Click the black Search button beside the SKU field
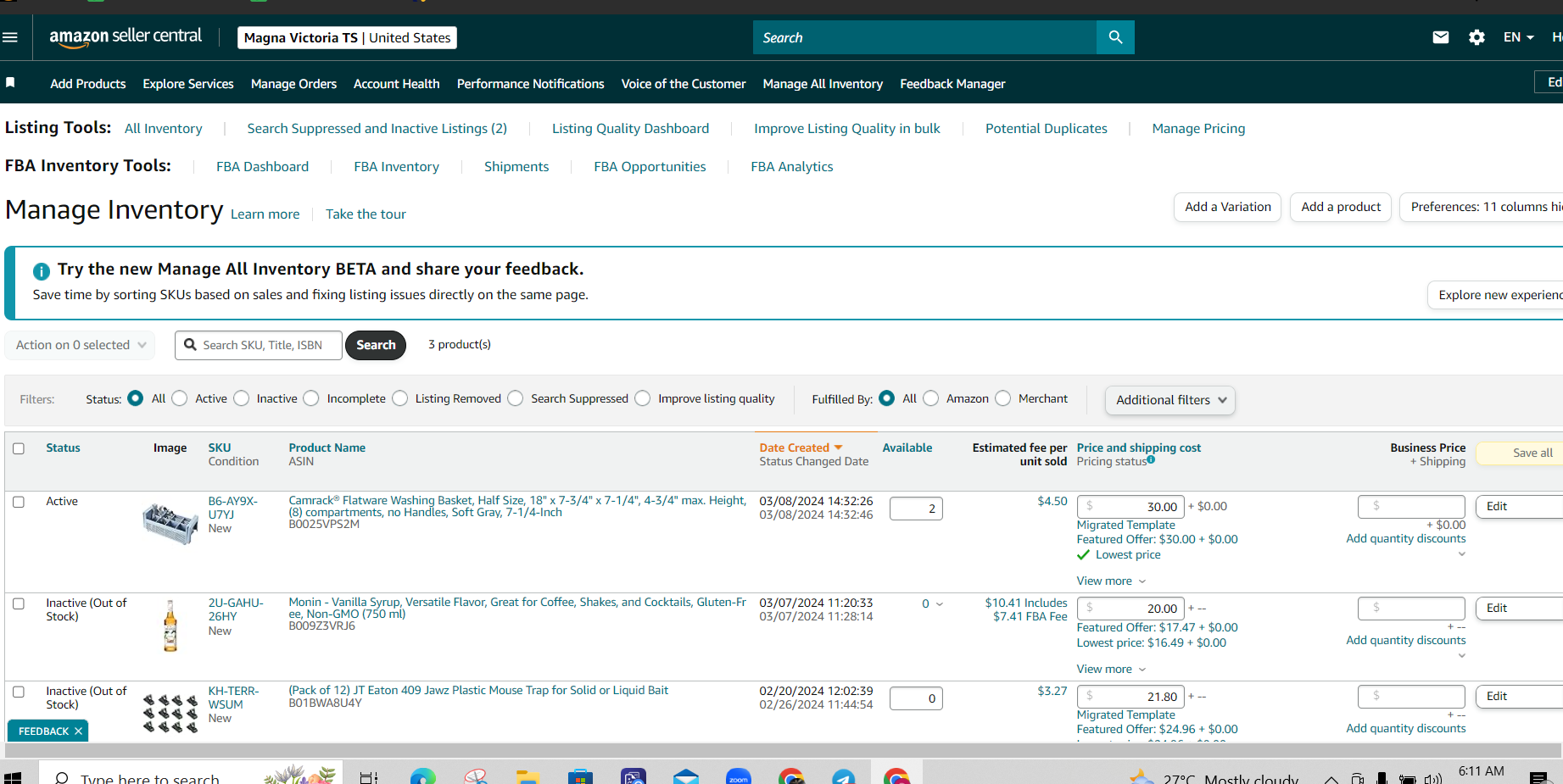The width and height of the screenshot is (1563, 784). point(376,345)
